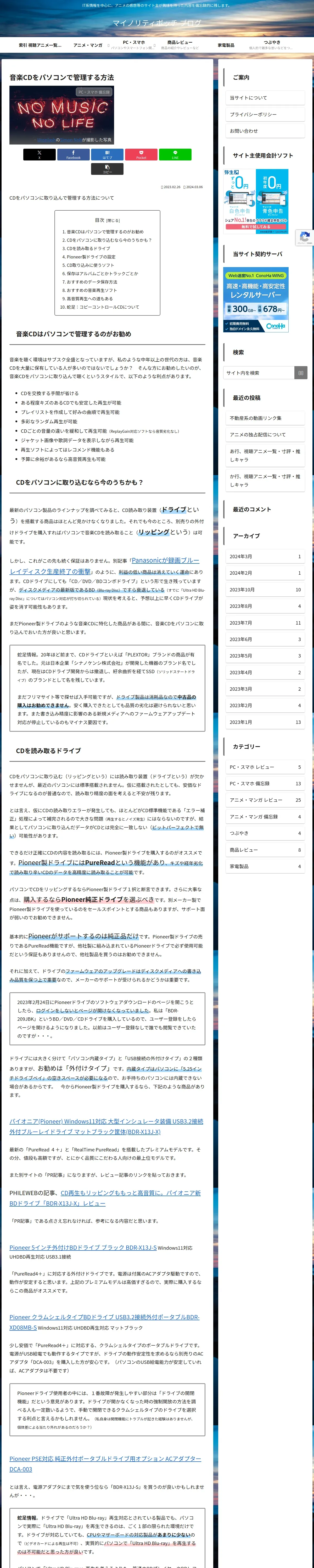Viewport: 314px width, 1568px height.
Task: Share the article on Facebook
Action: point(73,155)
